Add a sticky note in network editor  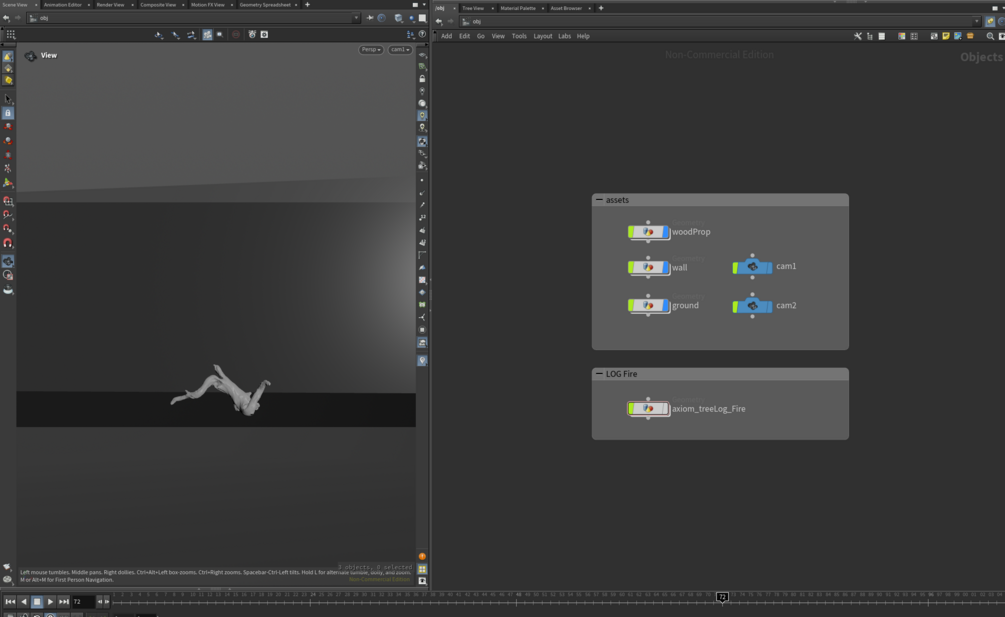tap(946, 36)
